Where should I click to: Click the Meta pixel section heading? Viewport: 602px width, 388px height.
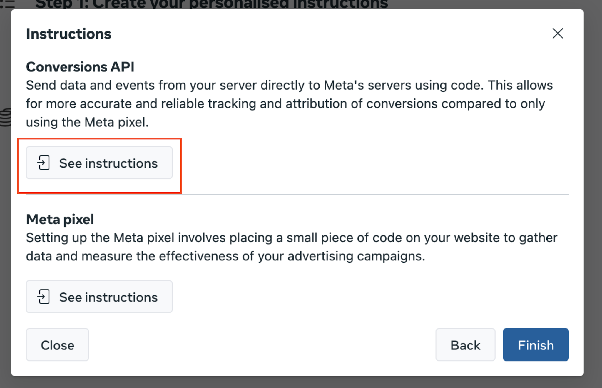tap(60, 219)
